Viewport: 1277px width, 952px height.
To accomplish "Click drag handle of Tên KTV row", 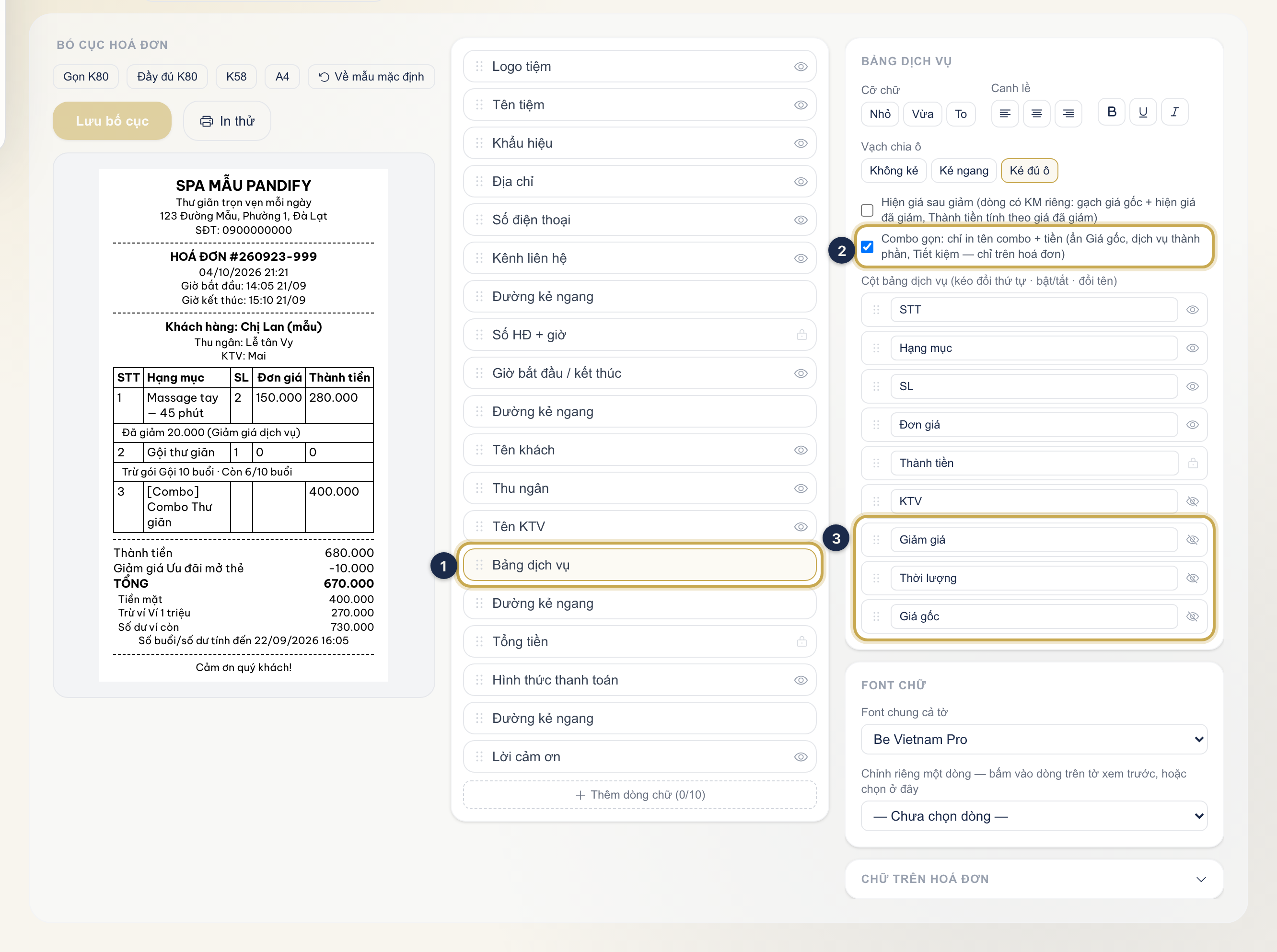I will 479,527.
